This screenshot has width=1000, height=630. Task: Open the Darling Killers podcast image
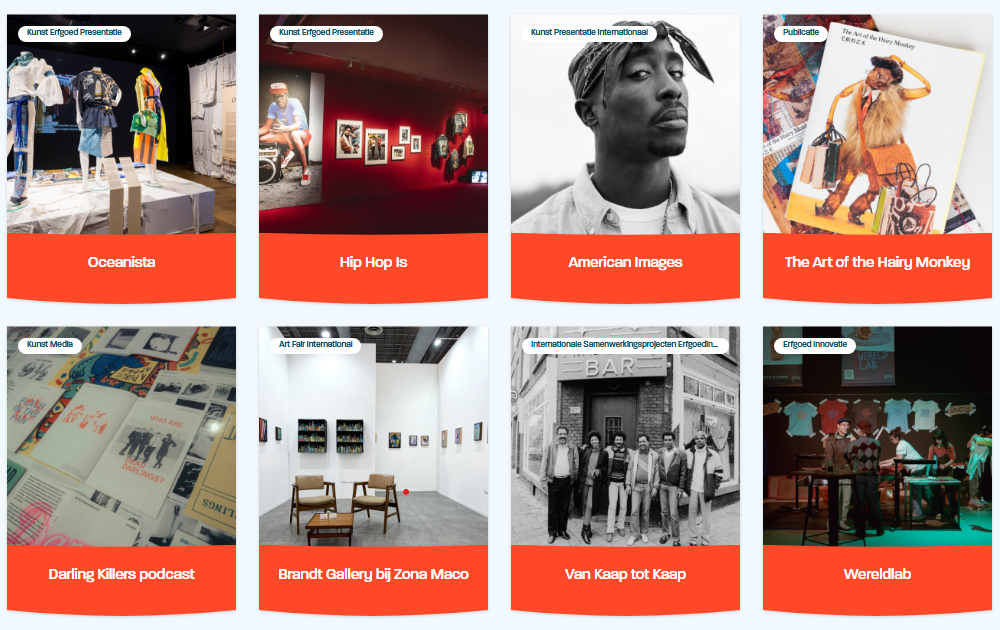[121, 436]
